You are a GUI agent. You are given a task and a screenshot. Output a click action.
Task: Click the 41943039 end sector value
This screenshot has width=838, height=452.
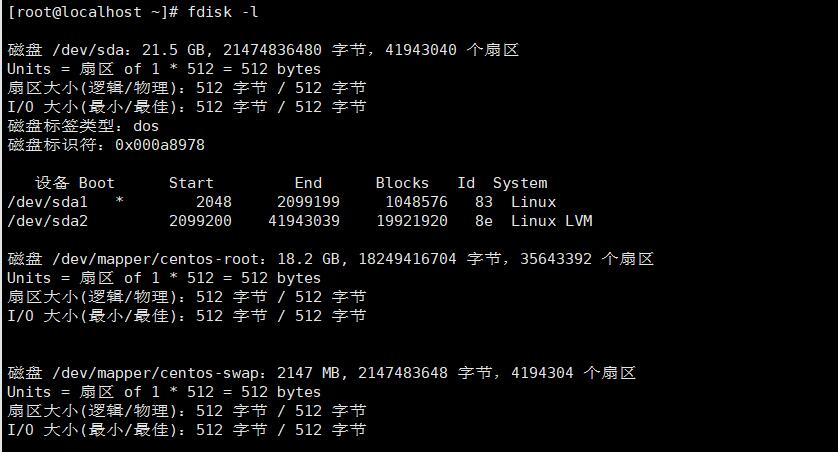click(x=304, y=221)
